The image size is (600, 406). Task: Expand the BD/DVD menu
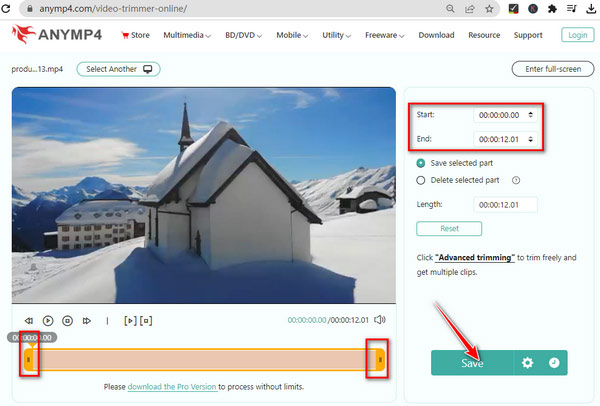243,35
